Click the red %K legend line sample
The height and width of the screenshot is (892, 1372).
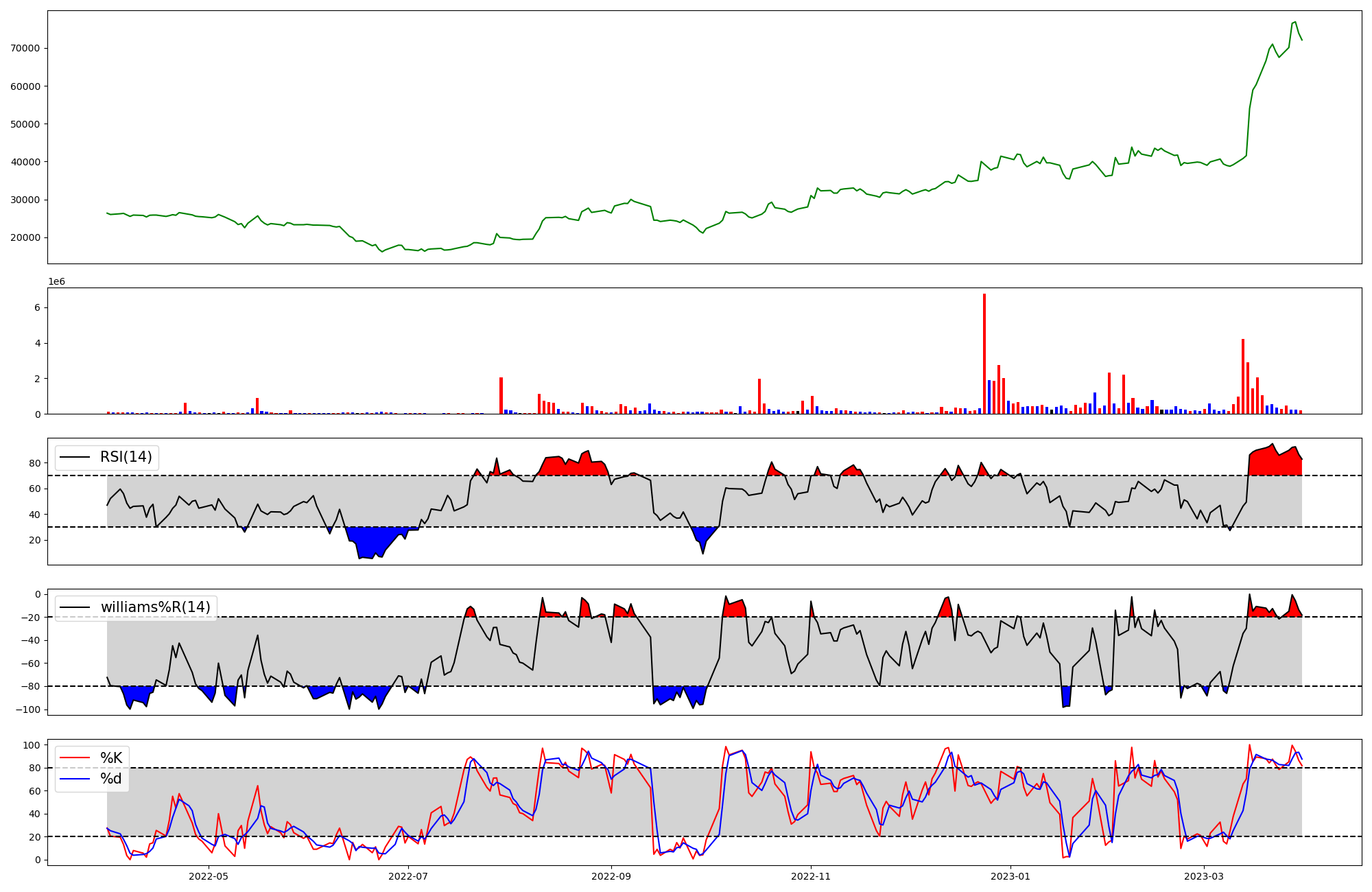pos(75,758)
